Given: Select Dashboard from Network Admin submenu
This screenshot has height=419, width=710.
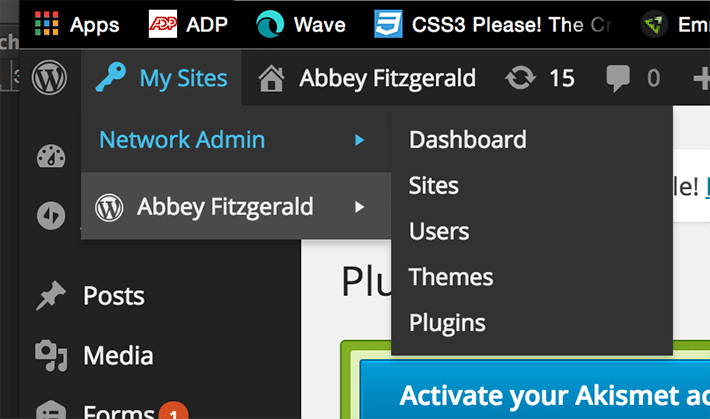Looking at the screenshot, I should (467, 140).
